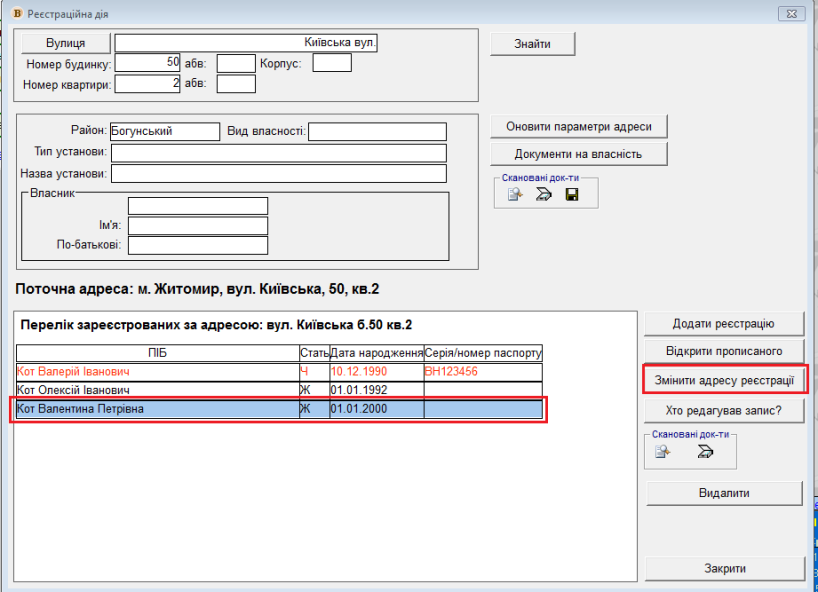Screen dimensions: 818x592
Task: Close the 'Реєстраційна дія' window
Action: (790, 13)
